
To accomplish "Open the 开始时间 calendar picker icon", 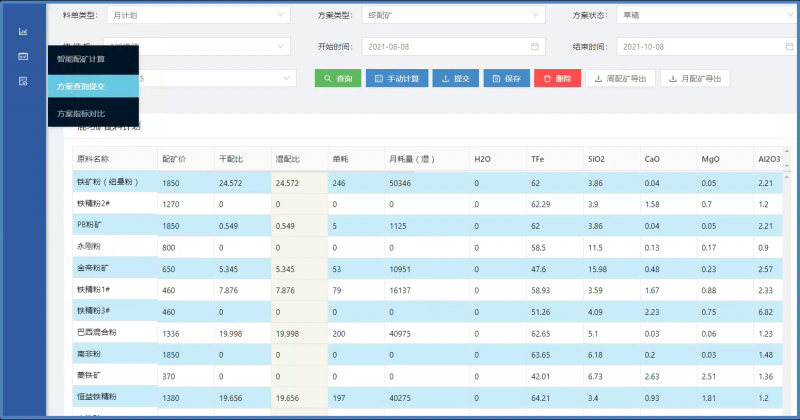I will [534, 46].
